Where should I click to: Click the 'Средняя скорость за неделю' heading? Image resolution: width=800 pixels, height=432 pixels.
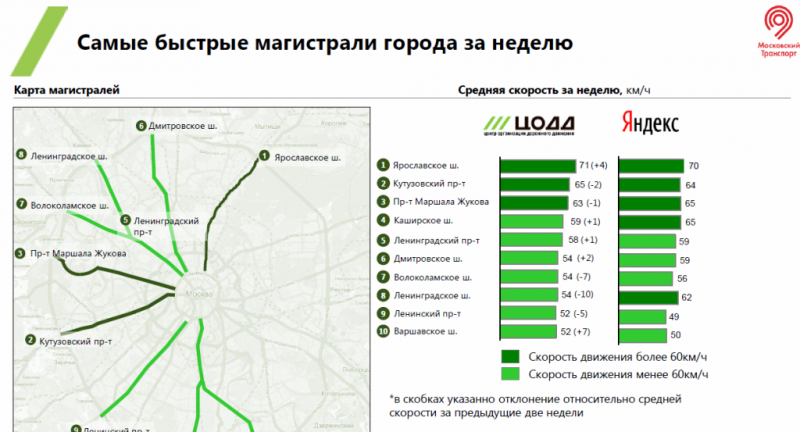pyautogui.click(x=540, y=90)
